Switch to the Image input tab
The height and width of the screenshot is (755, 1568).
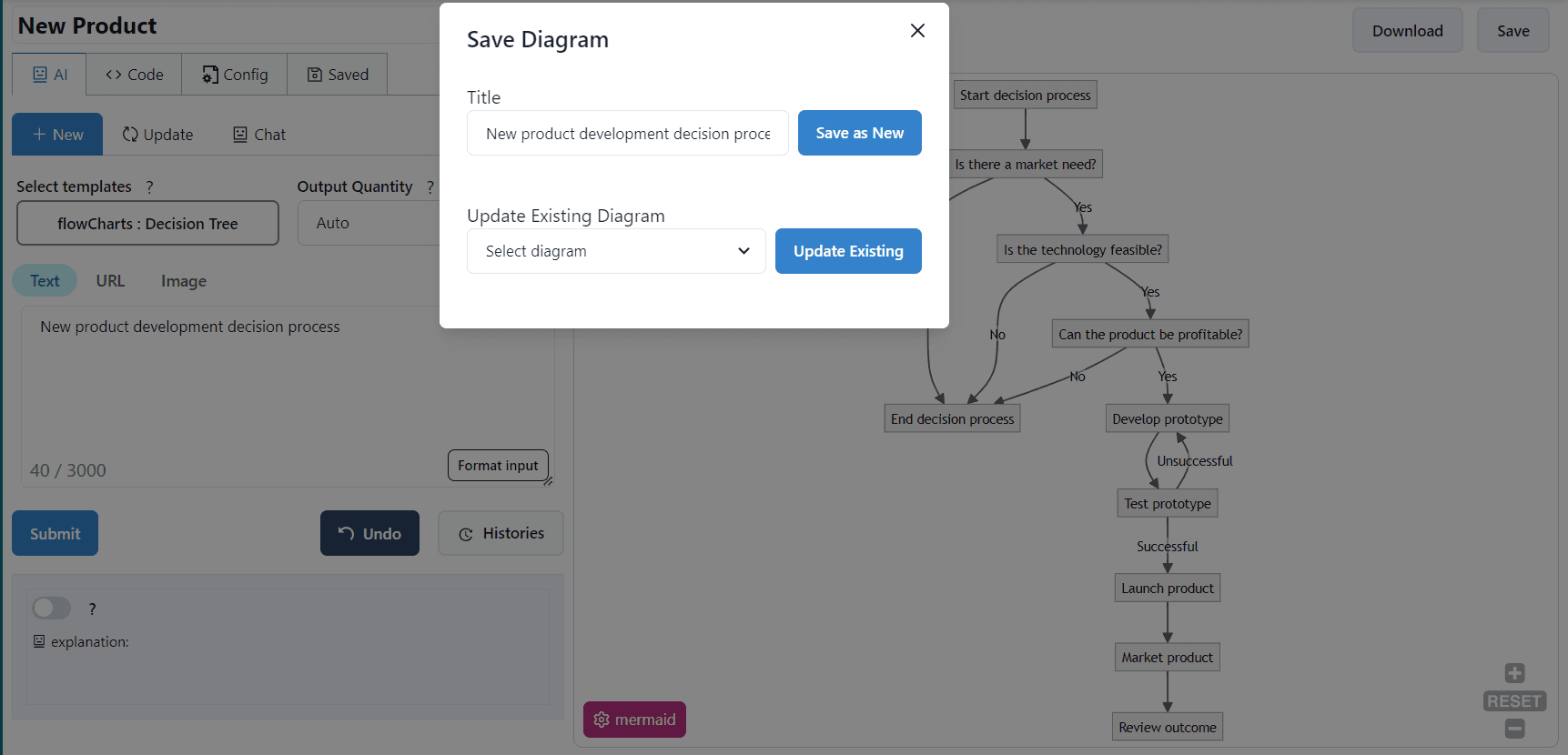point(183,280)
